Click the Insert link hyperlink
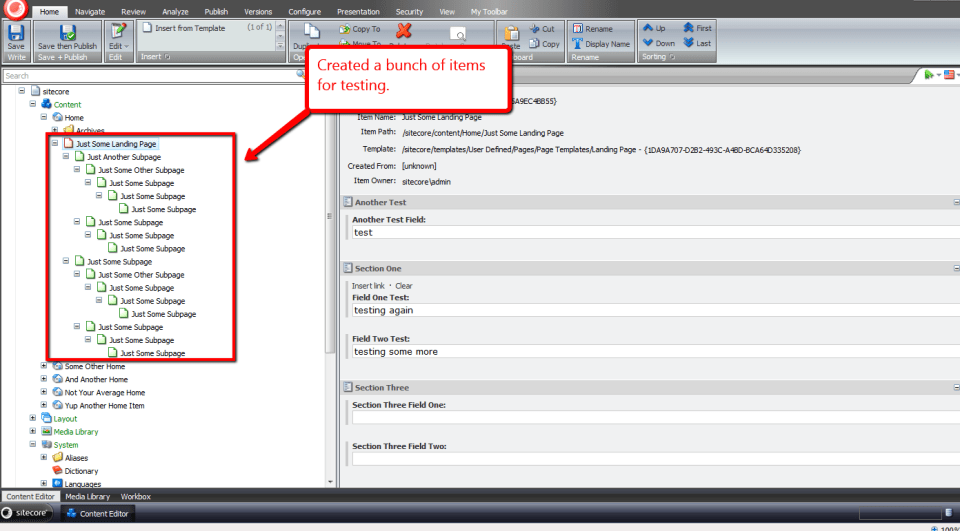 click(368, 286)
